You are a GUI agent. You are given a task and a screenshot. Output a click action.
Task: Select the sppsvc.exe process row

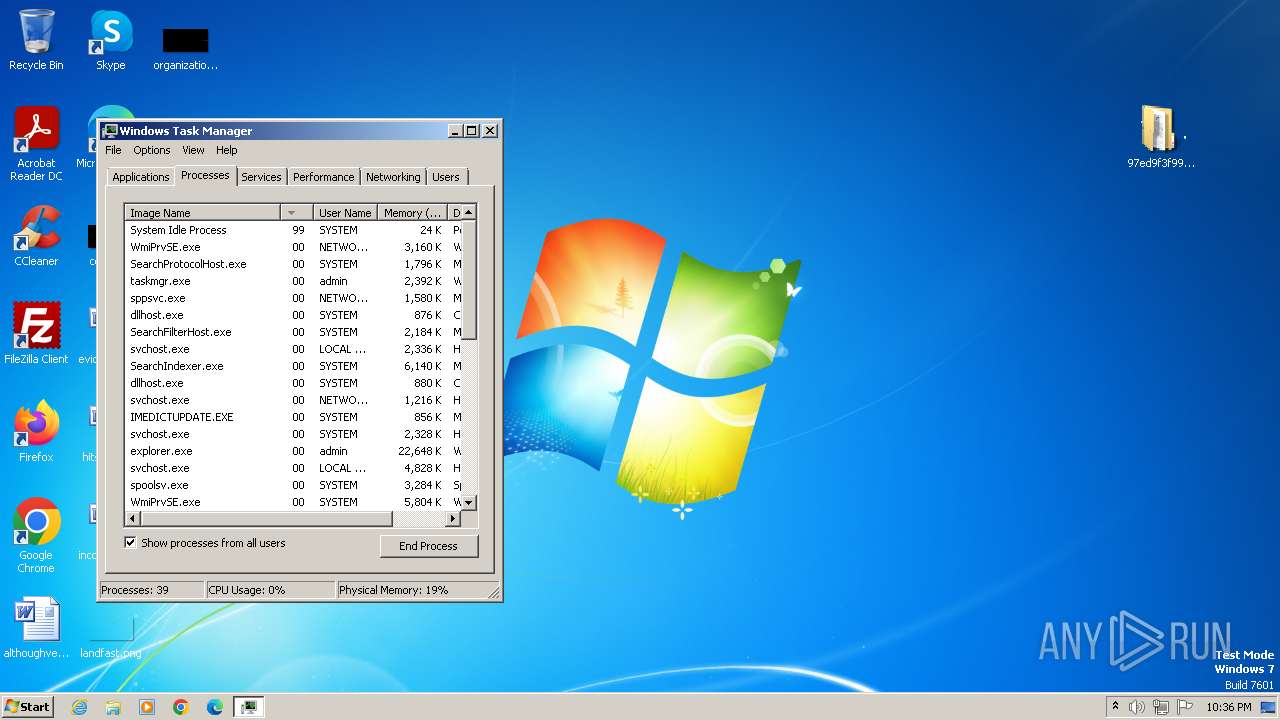click(293, 298)
